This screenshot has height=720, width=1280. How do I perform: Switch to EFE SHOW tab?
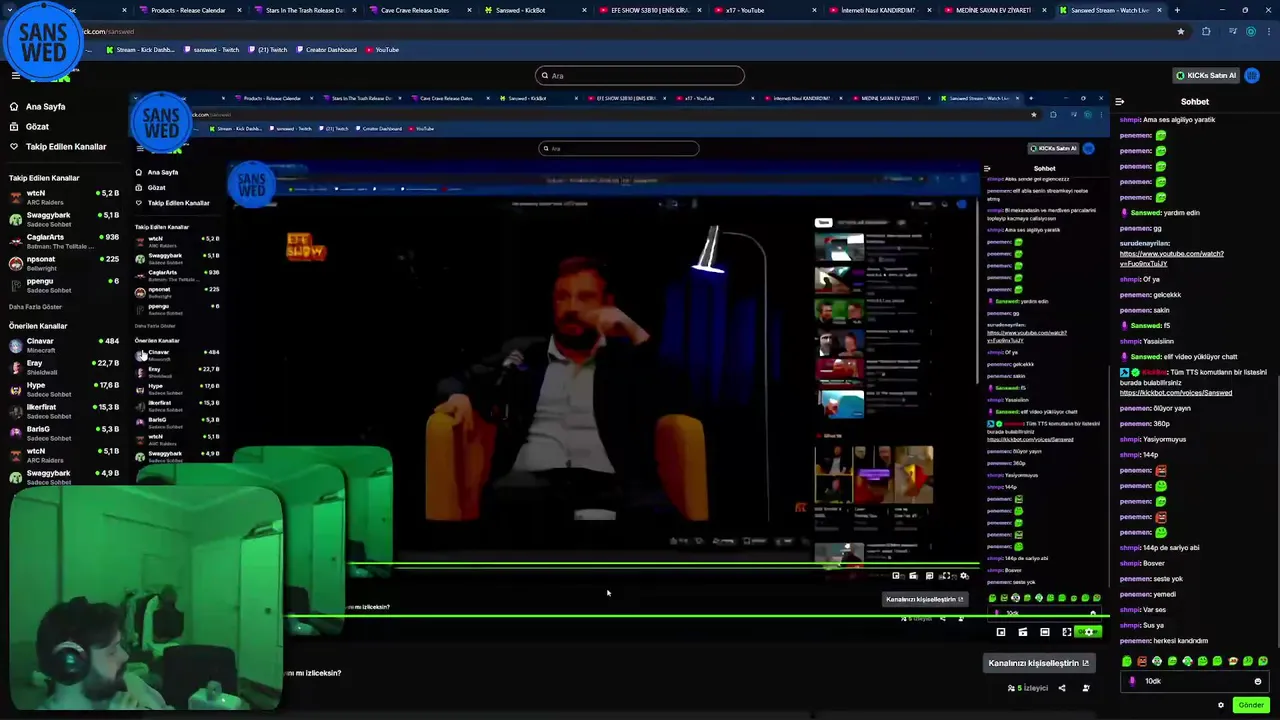click(648, 10)
